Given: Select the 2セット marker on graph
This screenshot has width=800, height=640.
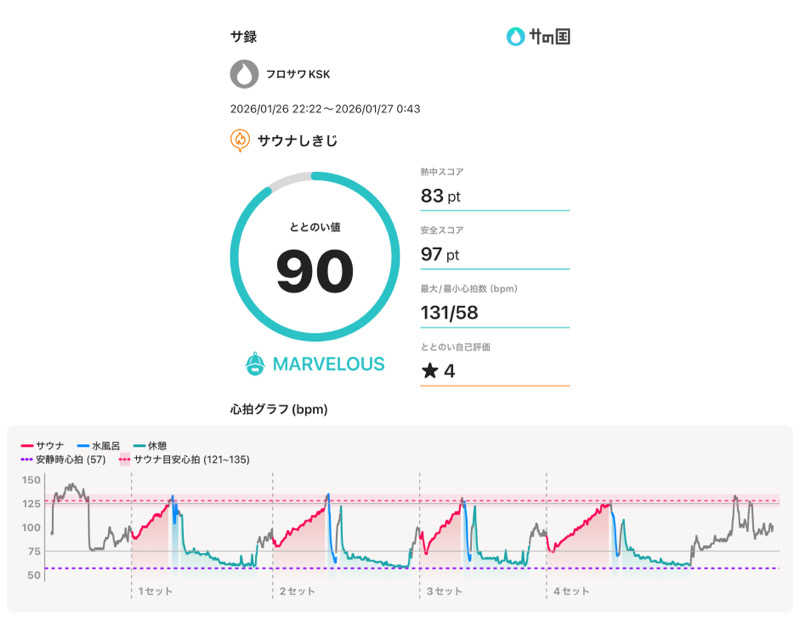Looking at the screenshot, I should point(297,591).
